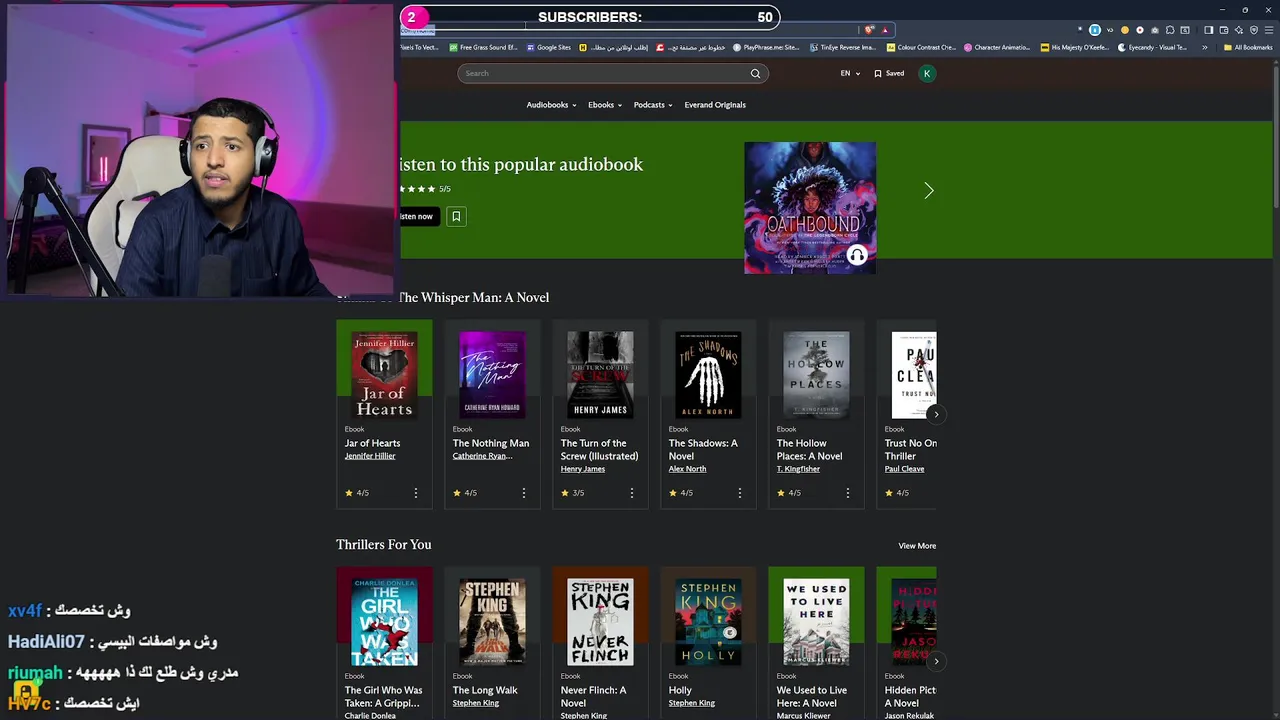Show hidden bookmarks via double-chevron

click(x=1204, y=47)
